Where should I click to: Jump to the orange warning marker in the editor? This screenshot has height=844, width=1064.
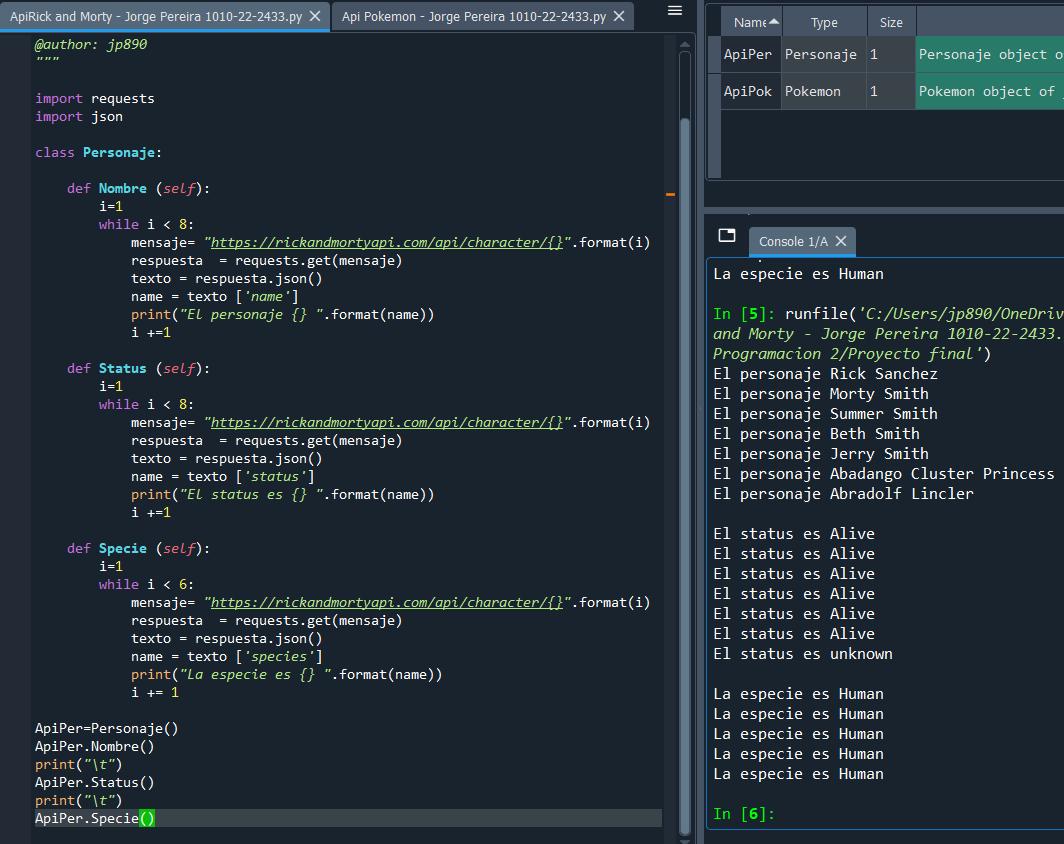670,194
